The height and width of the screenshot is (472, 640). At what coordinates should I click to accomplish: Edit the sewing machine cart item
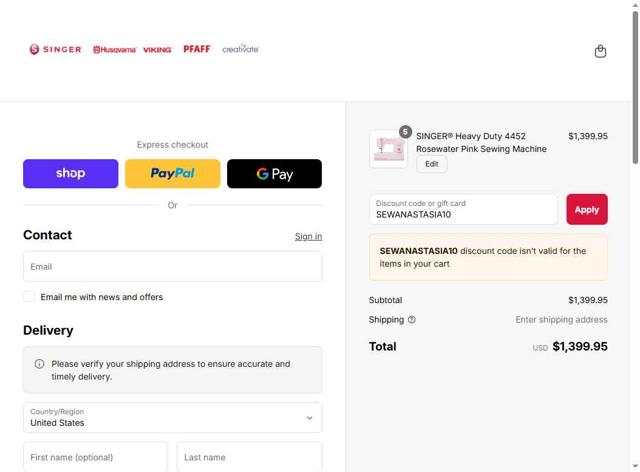pos(431,164)
